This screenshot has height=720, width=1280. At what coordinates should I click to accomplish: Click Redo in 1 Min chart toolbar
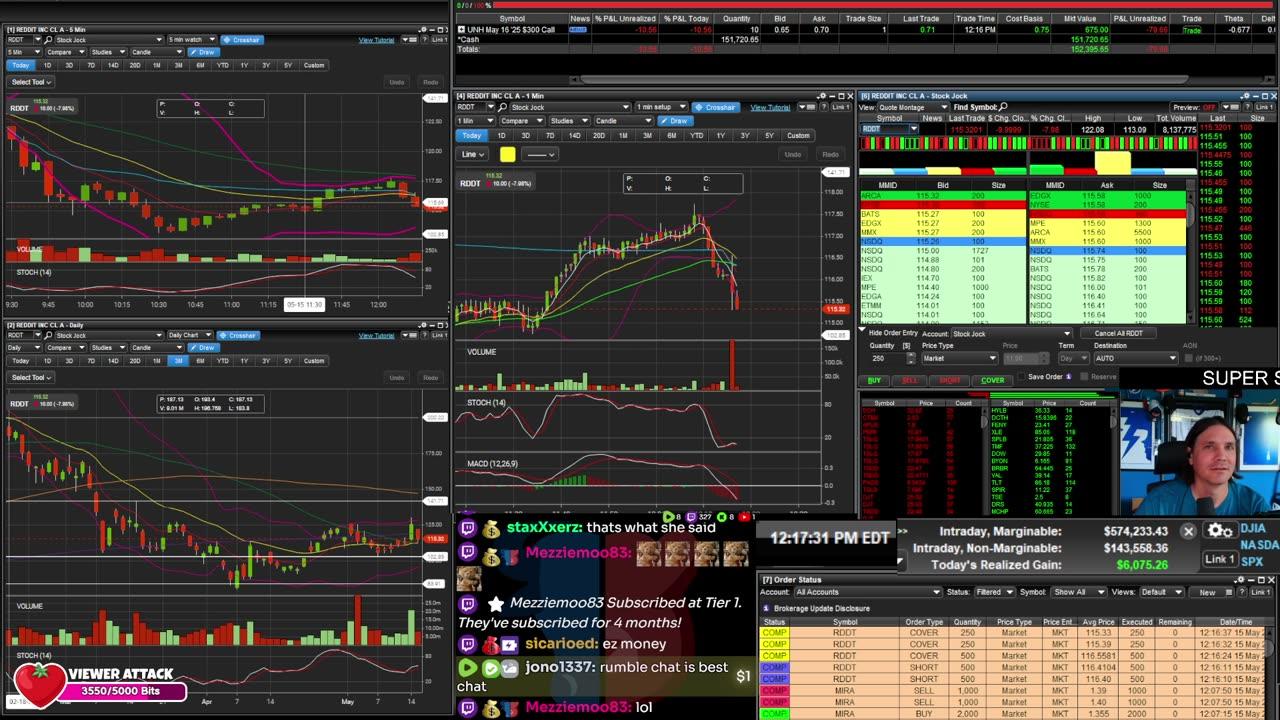pos(830,154)
